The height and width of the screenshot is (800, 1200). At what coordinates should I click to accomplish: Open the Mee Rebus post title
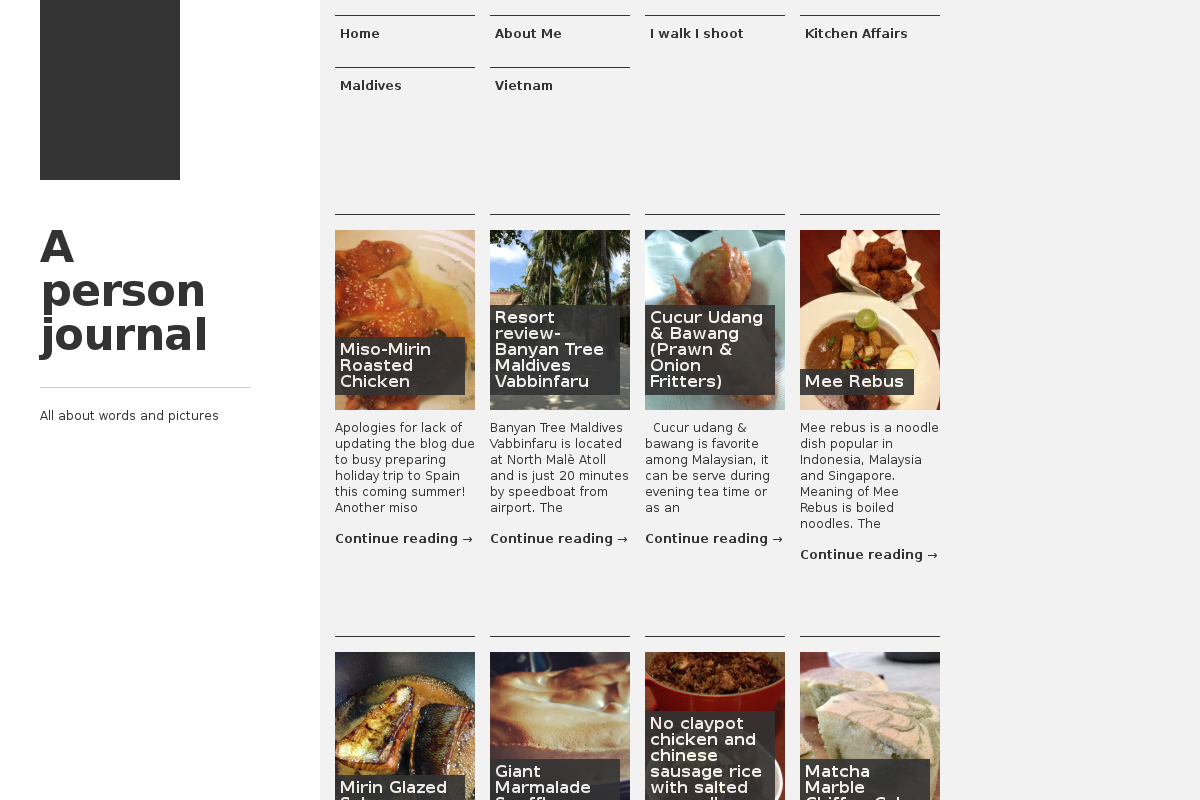click(x=854, y=382)
